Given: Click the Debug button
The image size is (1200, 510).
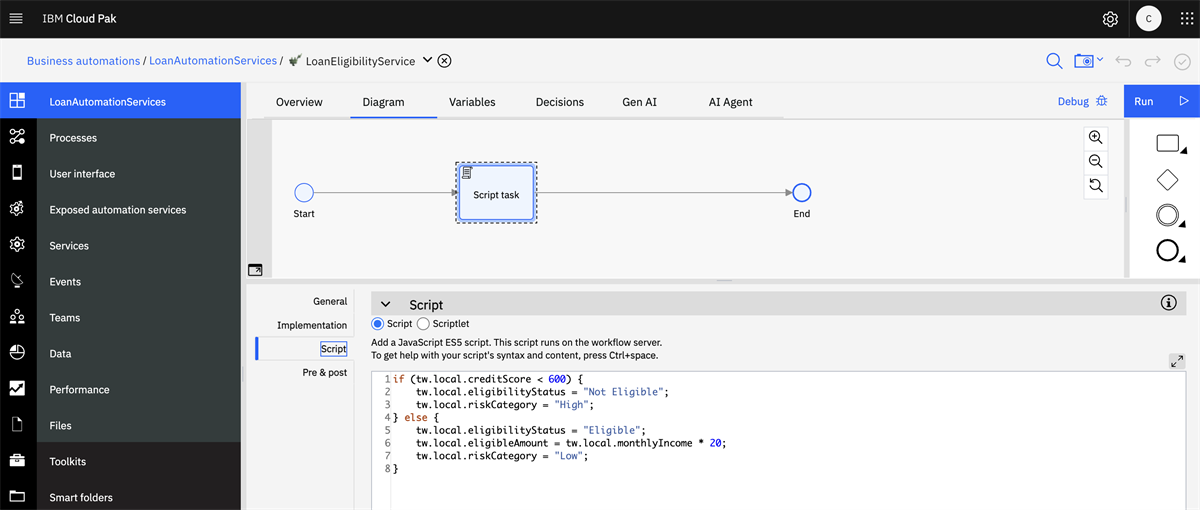Looking at the screenshot, I should click(x=1083, y=102).
